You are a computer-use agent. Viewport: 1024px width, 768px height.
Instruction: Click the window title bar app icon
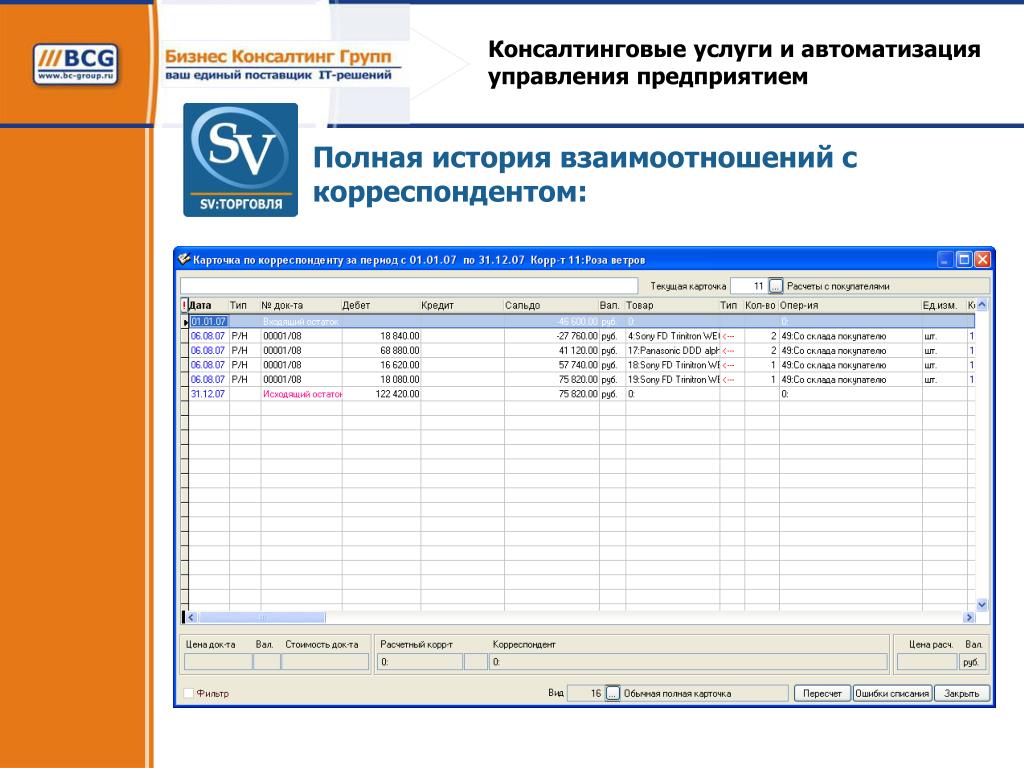pos(184,259)
